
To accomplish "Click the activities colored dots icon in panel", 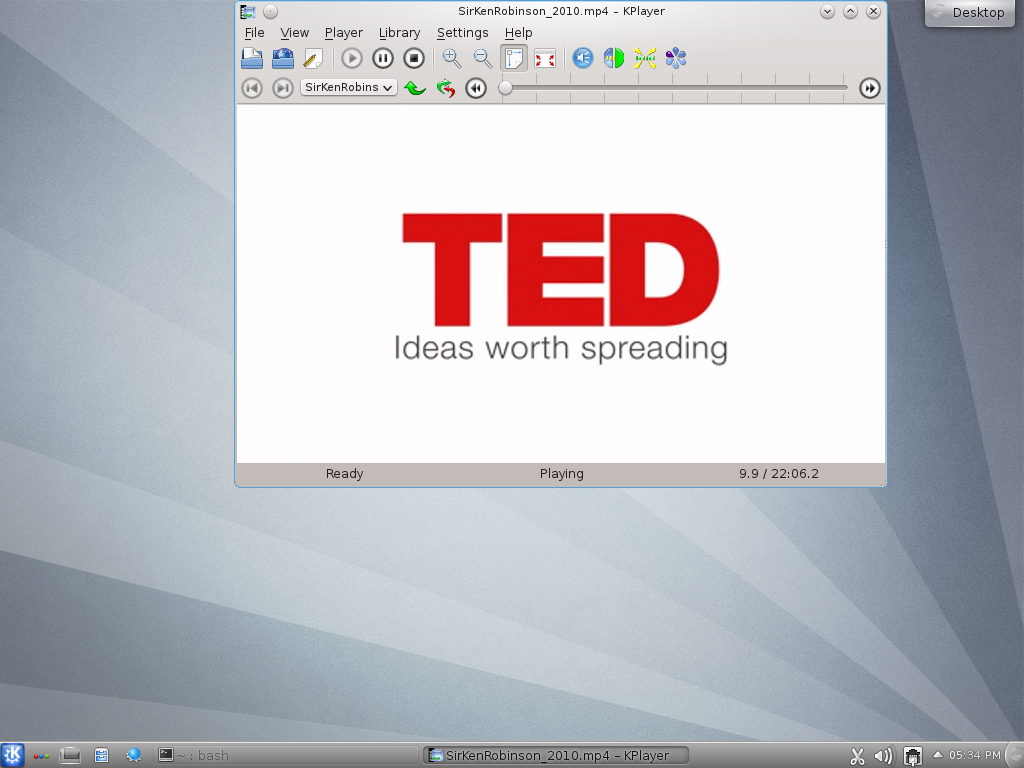I will click(x=41, y=756).
